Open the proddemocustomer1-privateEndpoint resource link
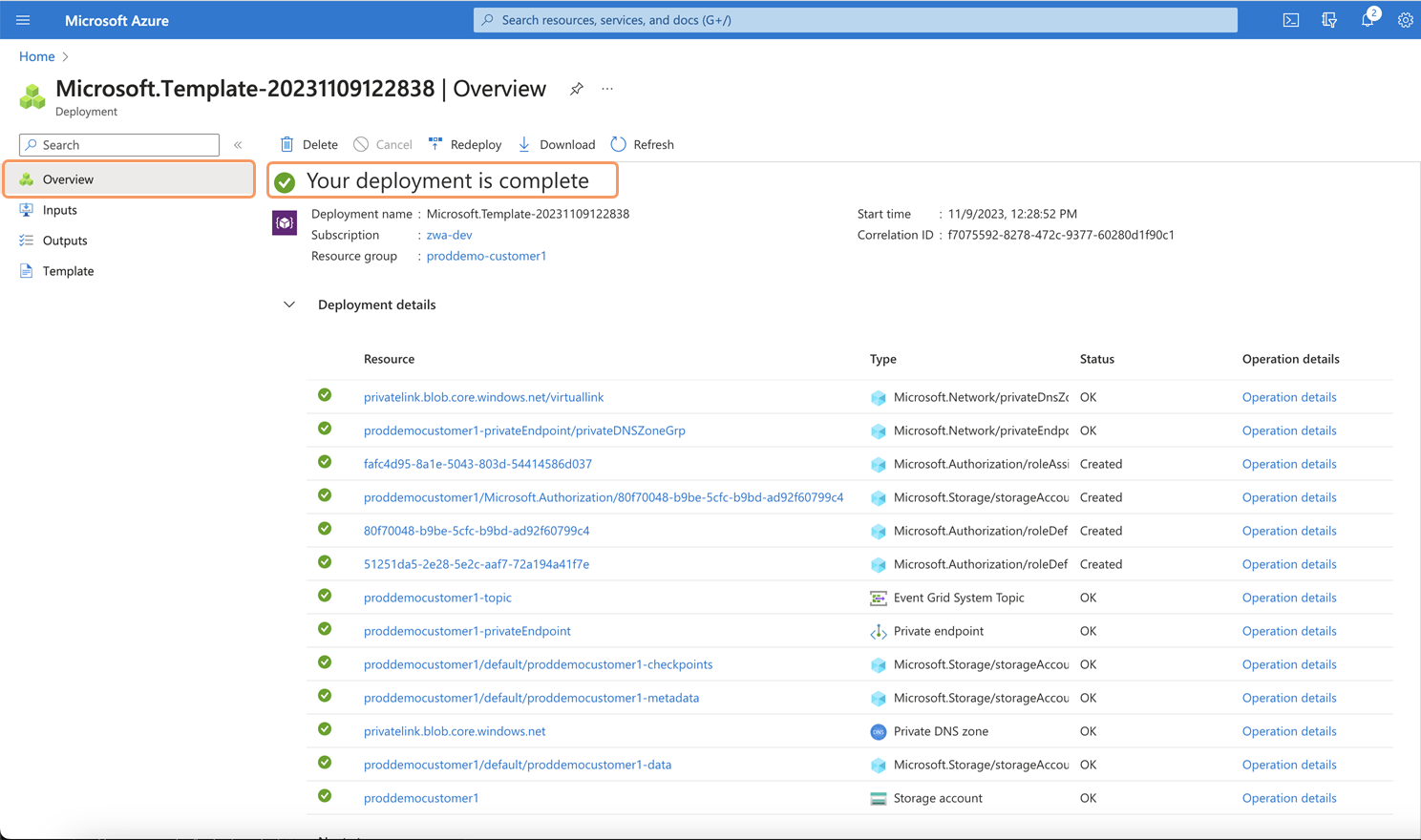This screenshot has height=840, width=1421. [467, 631]
